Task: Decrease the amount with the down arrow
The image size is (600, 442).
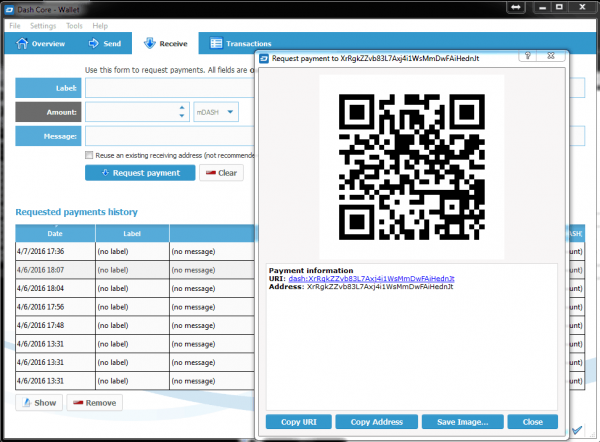Action: click(182, 116)
